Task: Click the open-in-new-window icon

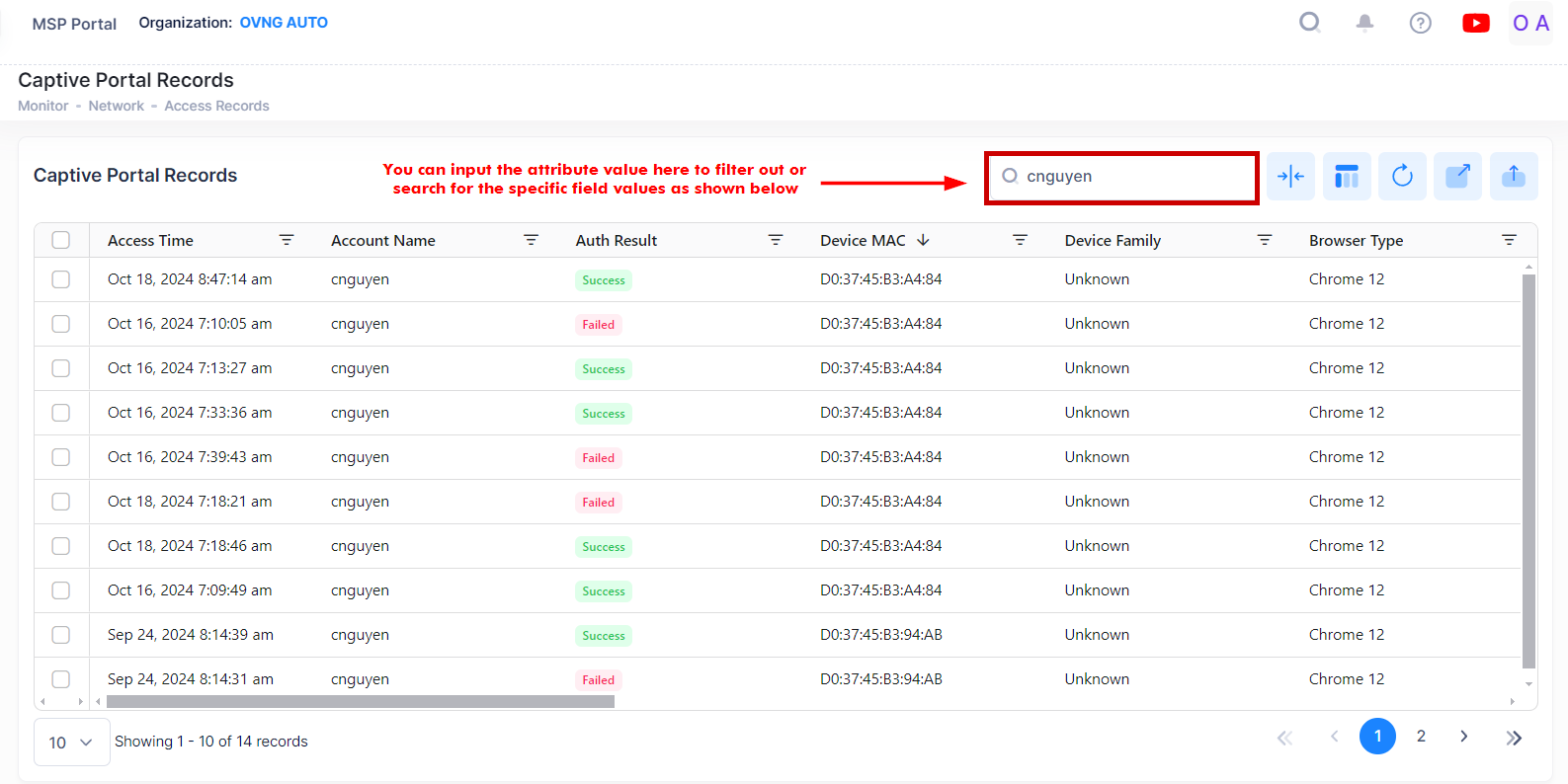Action: (x=1457, y=177)
